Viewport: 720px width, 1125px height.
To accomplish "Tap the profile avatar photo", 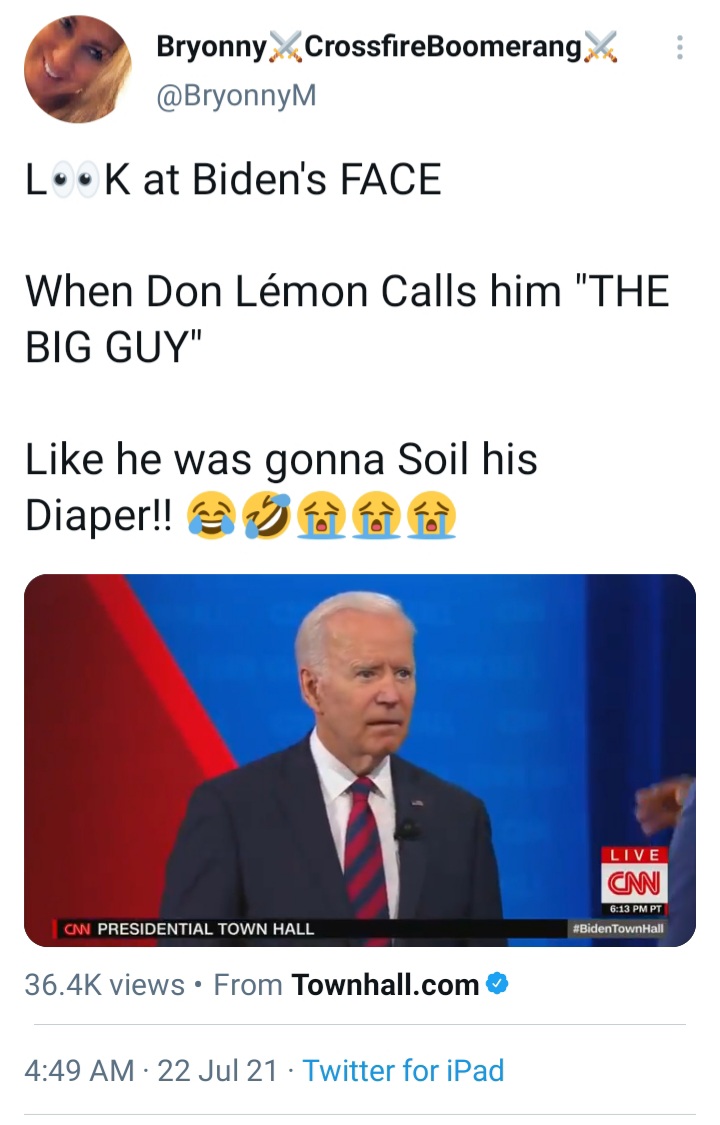I will (77, 69).
